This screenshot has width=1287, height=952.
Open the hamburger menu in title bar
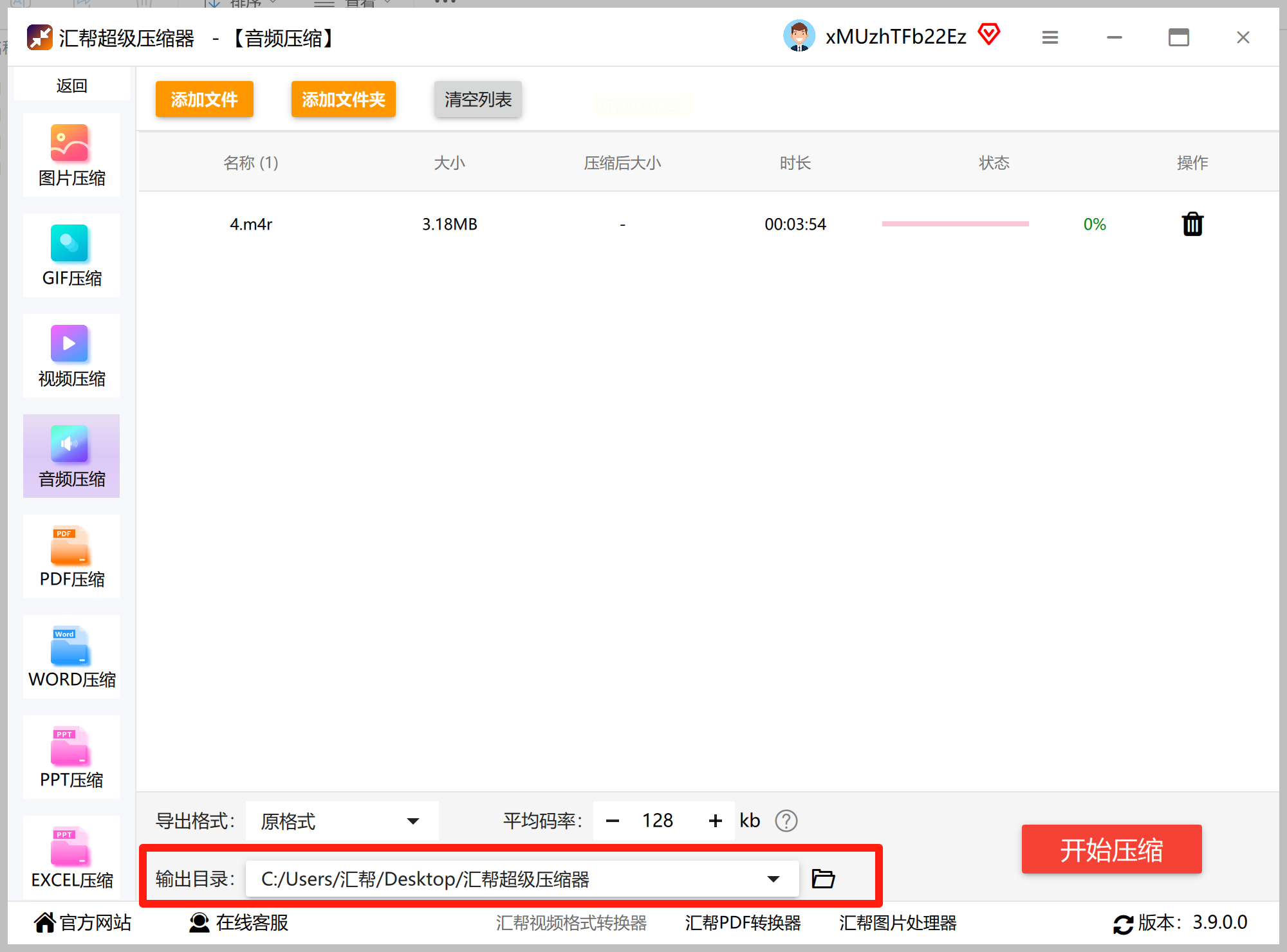tap(1050, 38)
